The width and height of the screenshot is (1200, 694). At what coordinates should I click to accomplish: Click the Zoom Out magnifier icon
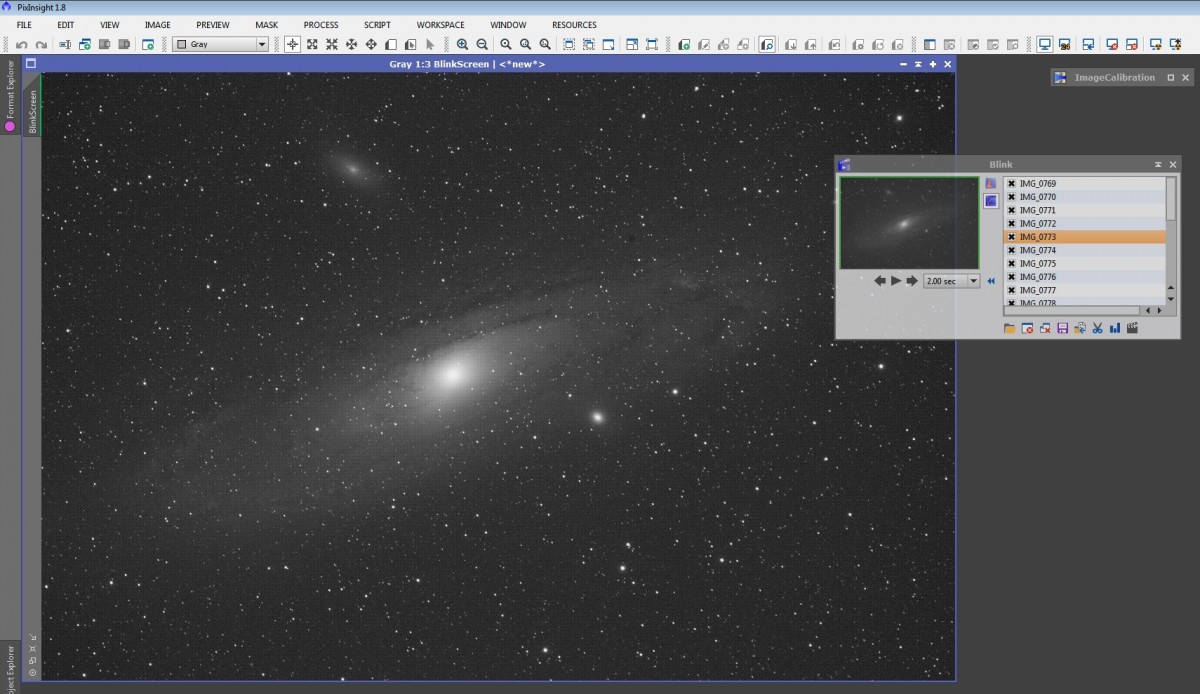click(482, 44)
